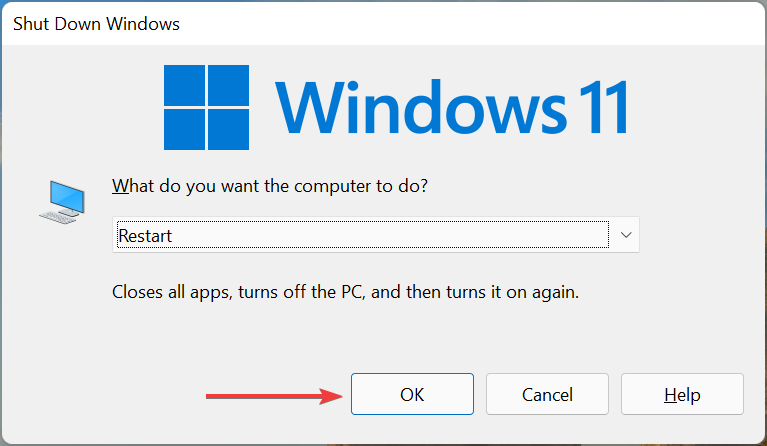Click the underlined H on the Help button
This screenshot has height=446, width=767.
point(668,395)
